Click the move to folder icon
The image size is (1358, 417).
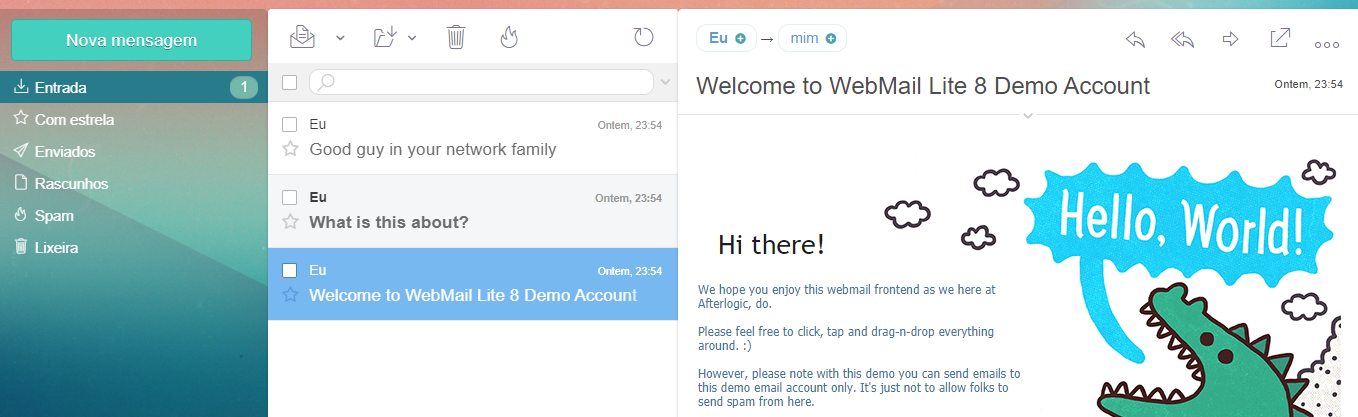385,38
